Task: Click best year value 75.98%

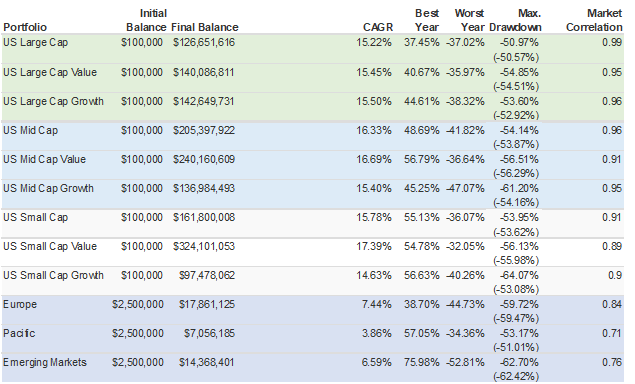Action: point(422,362)
